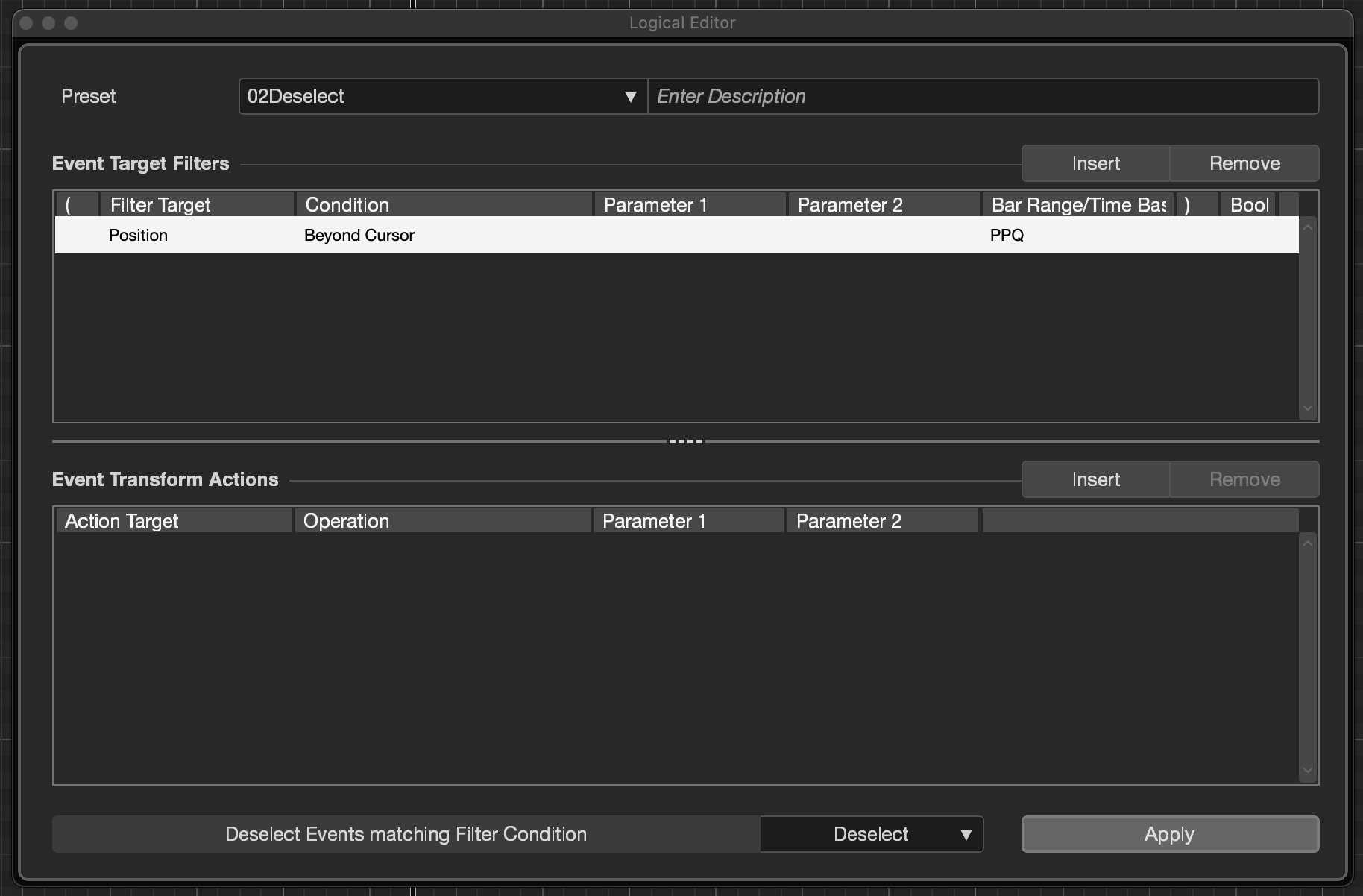1363x896 pixels.
Task: Click actions list Parameter 1 column header
Action: [689, 521]
